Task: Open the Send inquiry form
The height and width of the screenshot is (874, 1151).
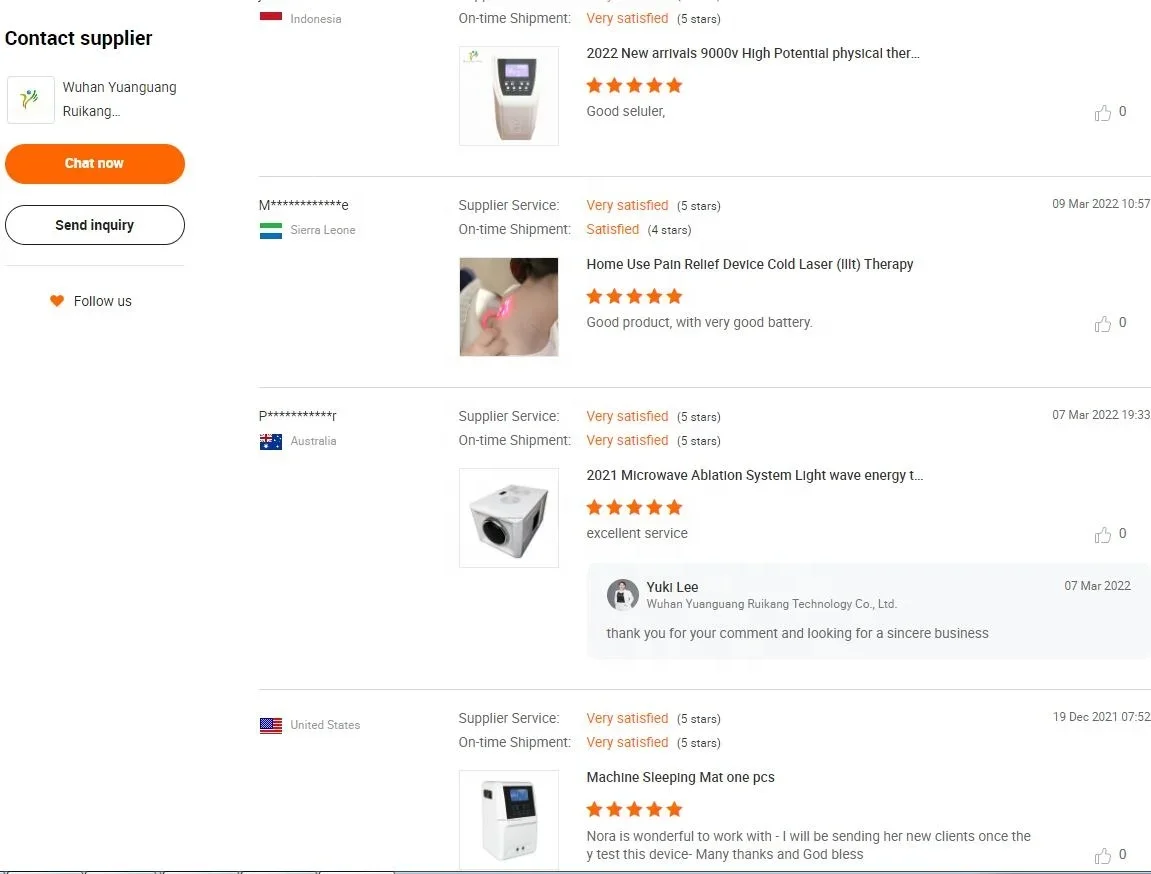Action: tap(95, 225)
